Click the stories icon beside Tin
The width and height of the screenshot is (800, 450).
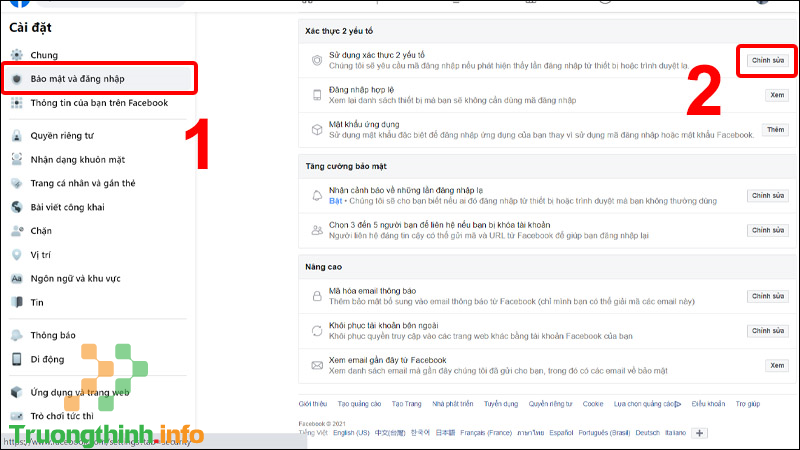point(17,302)
